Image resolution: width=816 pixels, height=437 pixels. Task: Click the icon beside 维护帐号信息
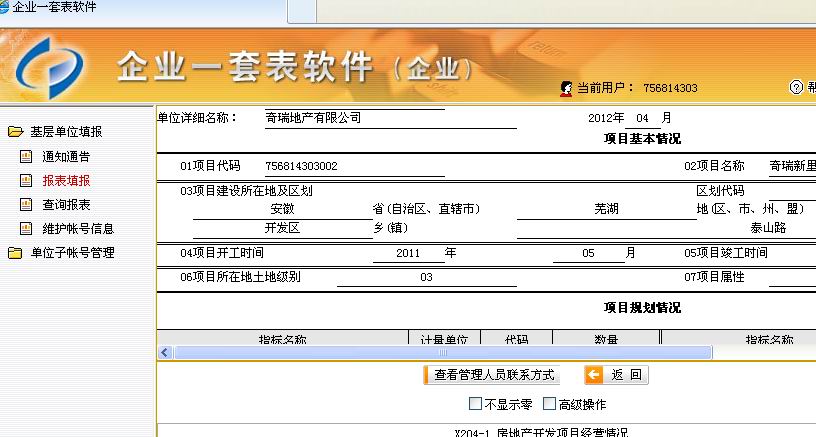point(26,228)
